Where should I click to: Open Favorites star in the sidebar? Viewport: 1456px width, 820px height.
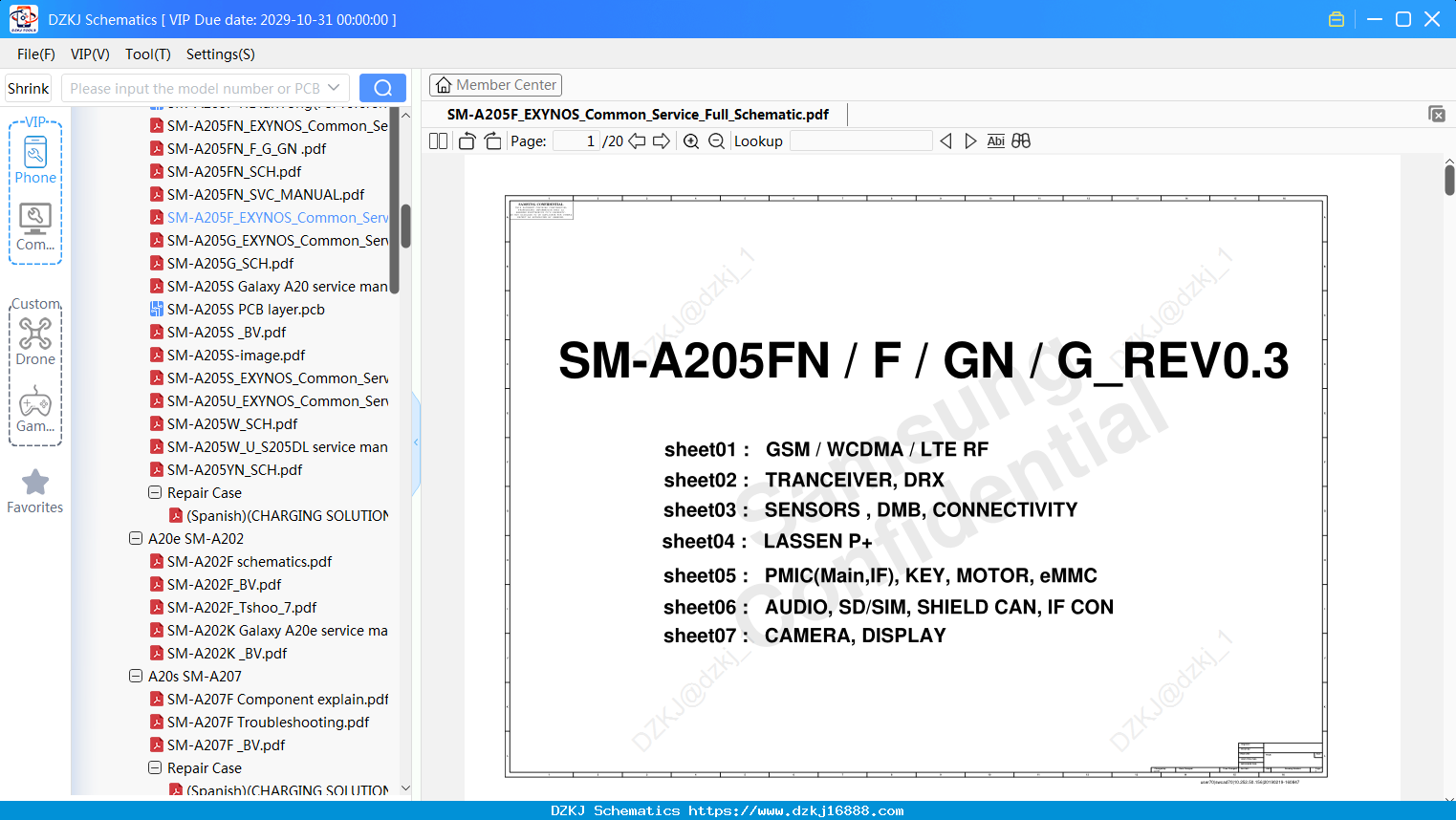(35, 491)
